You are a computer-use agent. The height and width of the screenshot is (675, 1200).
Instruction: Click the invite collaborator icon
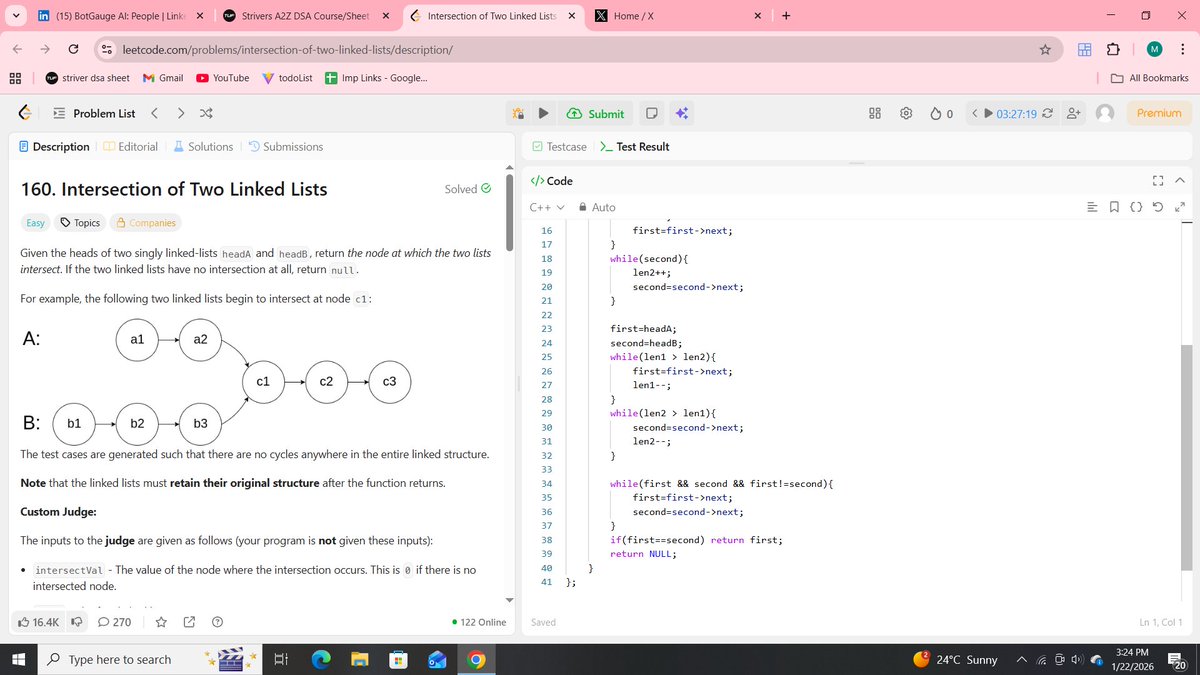pos(1073,114)
